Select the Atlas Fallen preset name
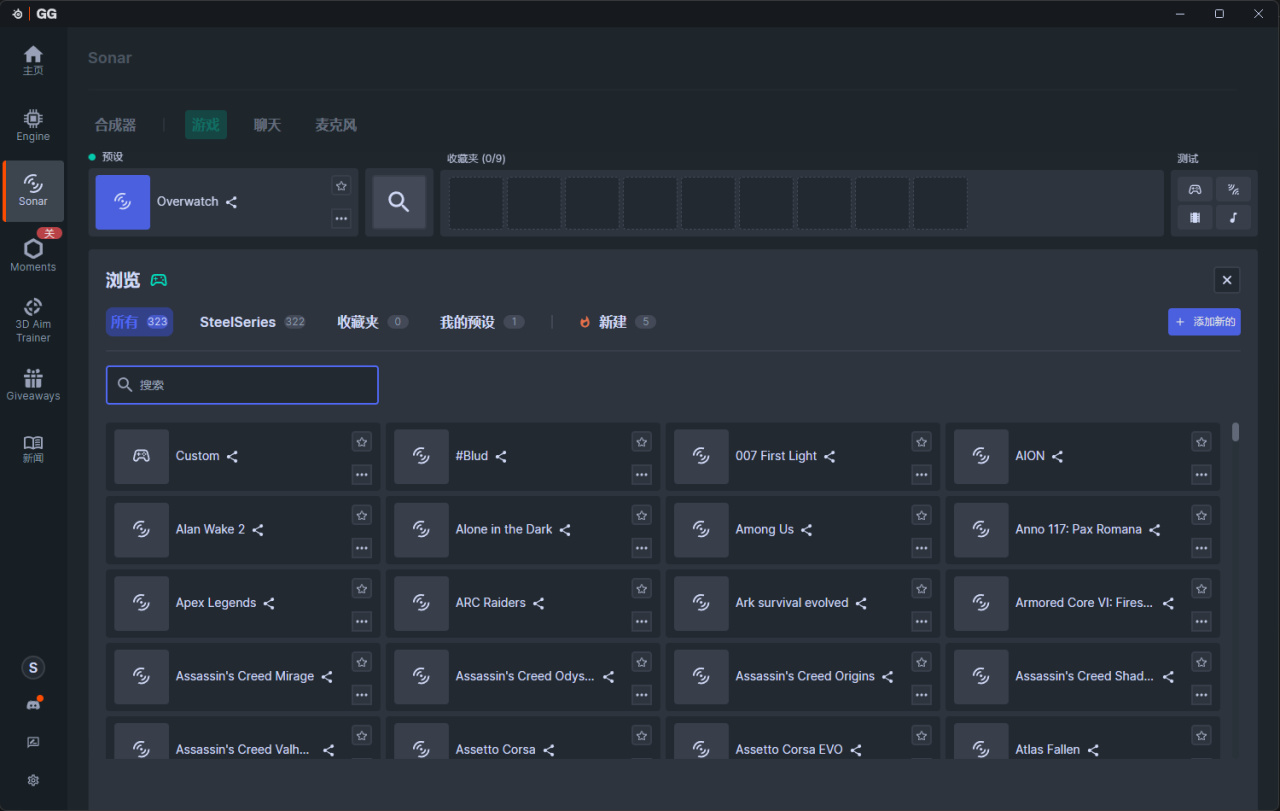Screen dimensions: 1280x811 coord(1047,750)
